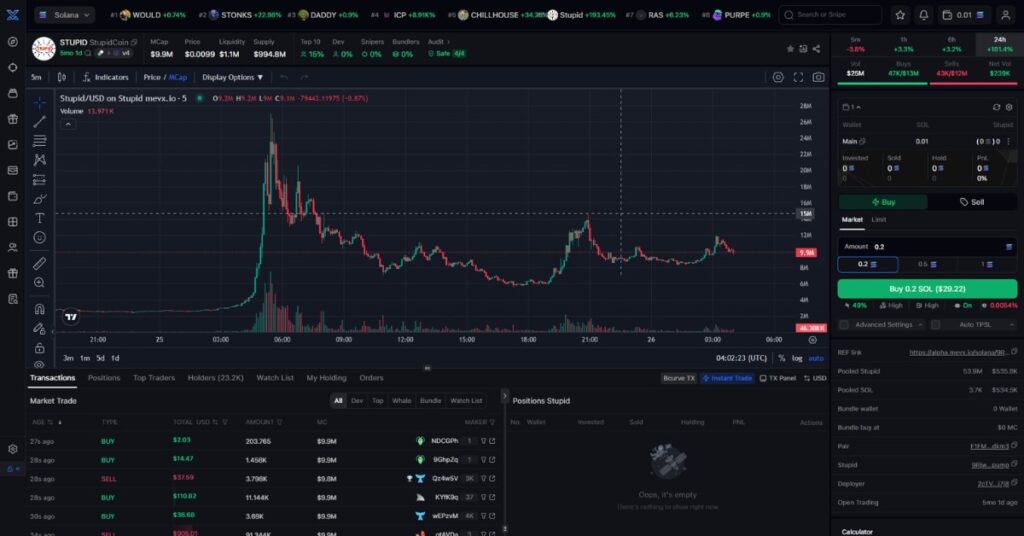Select the crosshair cursor tool in the chart toolbar

40,102
